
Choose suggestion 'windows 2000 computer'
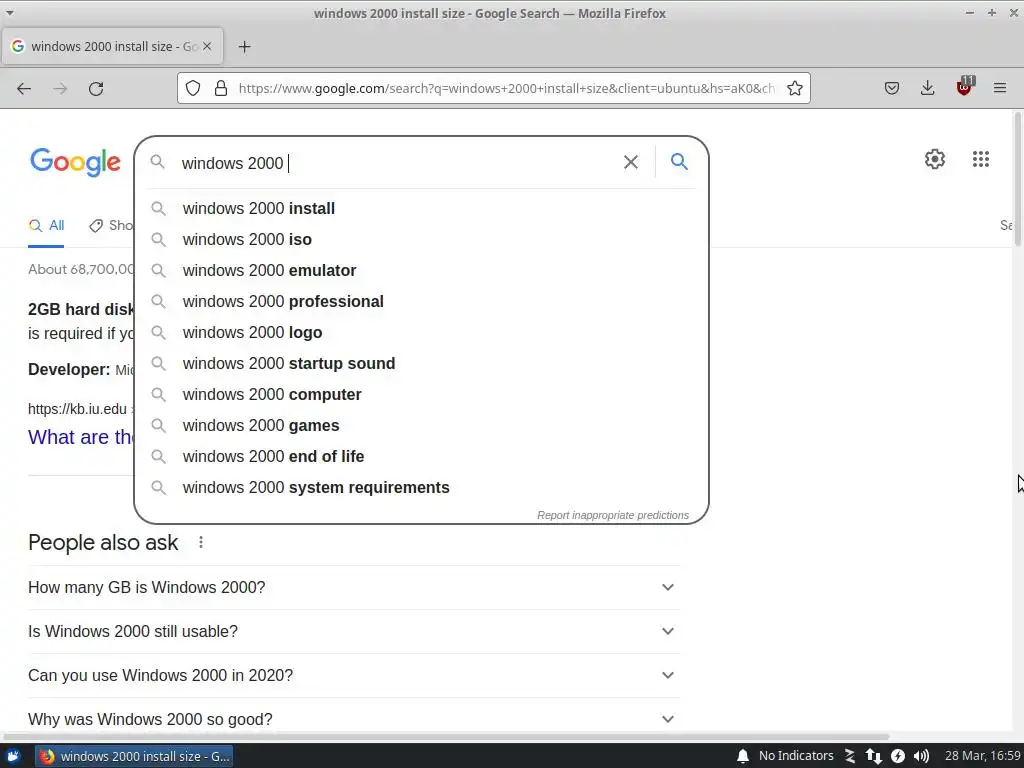point(421,394)
